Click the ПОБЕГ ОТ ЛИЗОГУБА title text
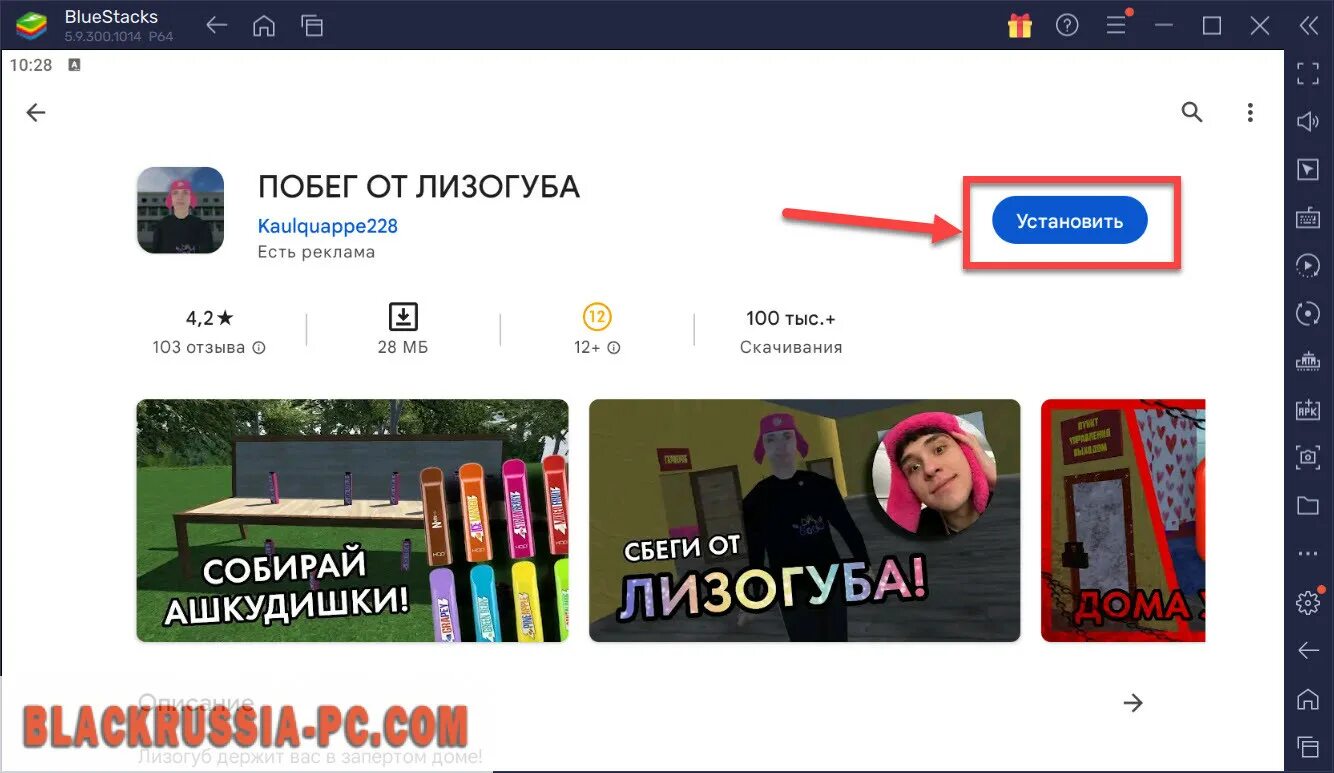This screenshot has width=1334, height=773. (x=419, y=187)
